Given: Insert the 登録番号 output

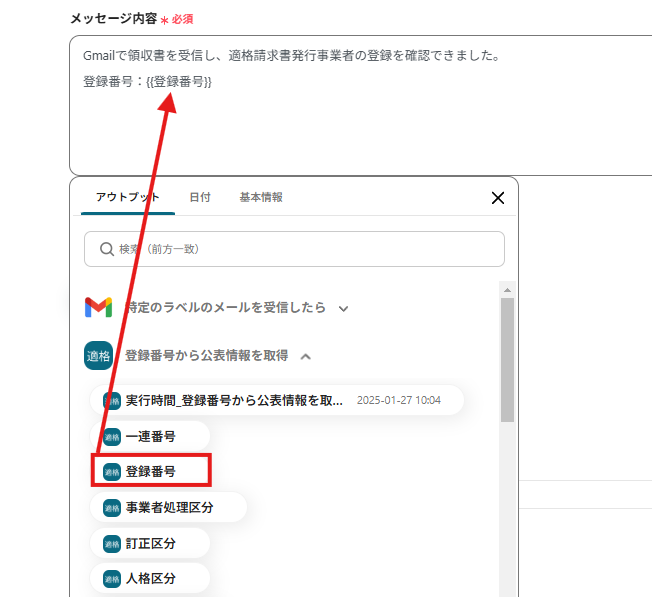Looking at the screenshot, I should 151,471.
